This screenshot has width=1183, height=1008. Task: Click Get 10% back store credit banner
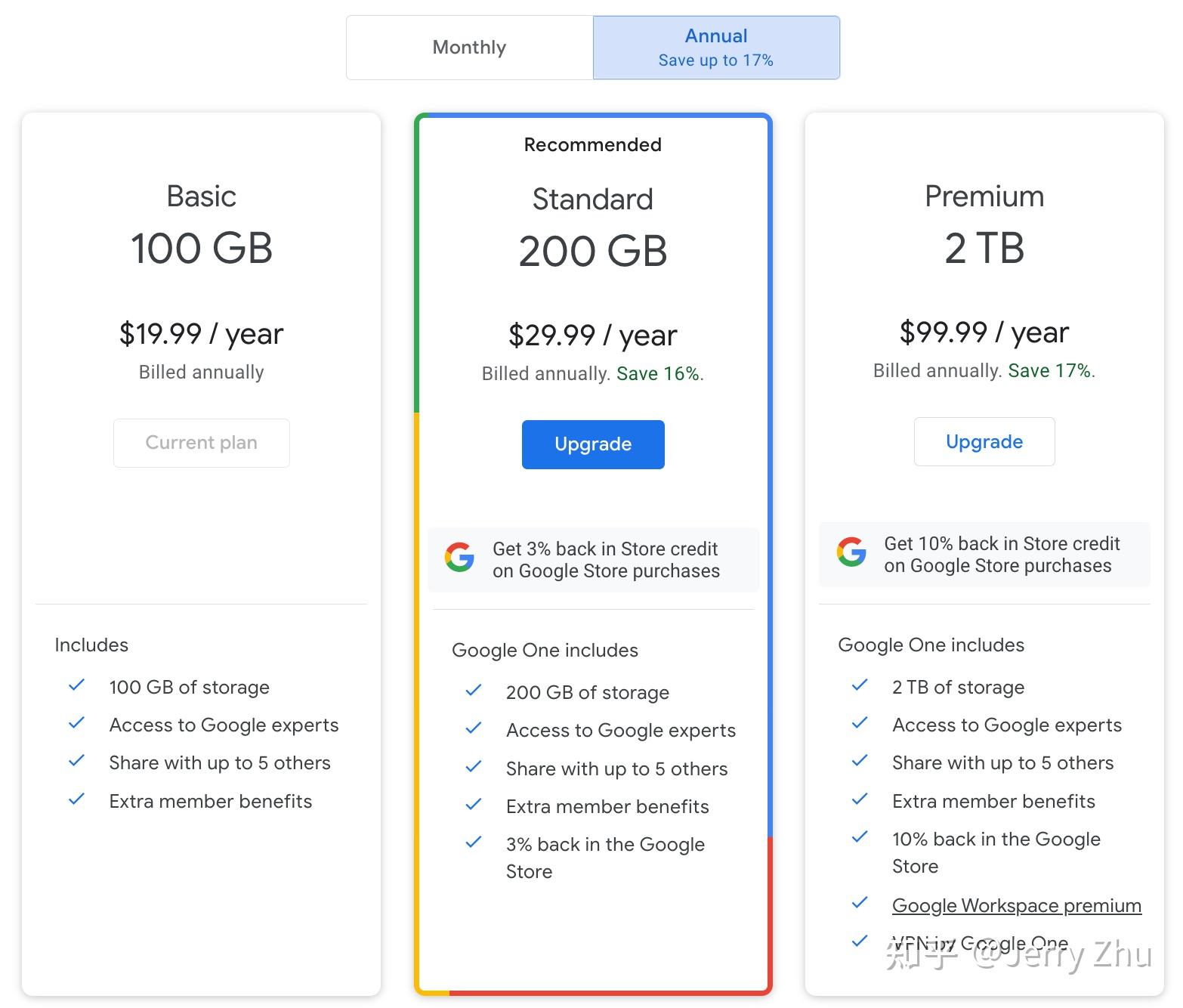(x=984, y=554)
